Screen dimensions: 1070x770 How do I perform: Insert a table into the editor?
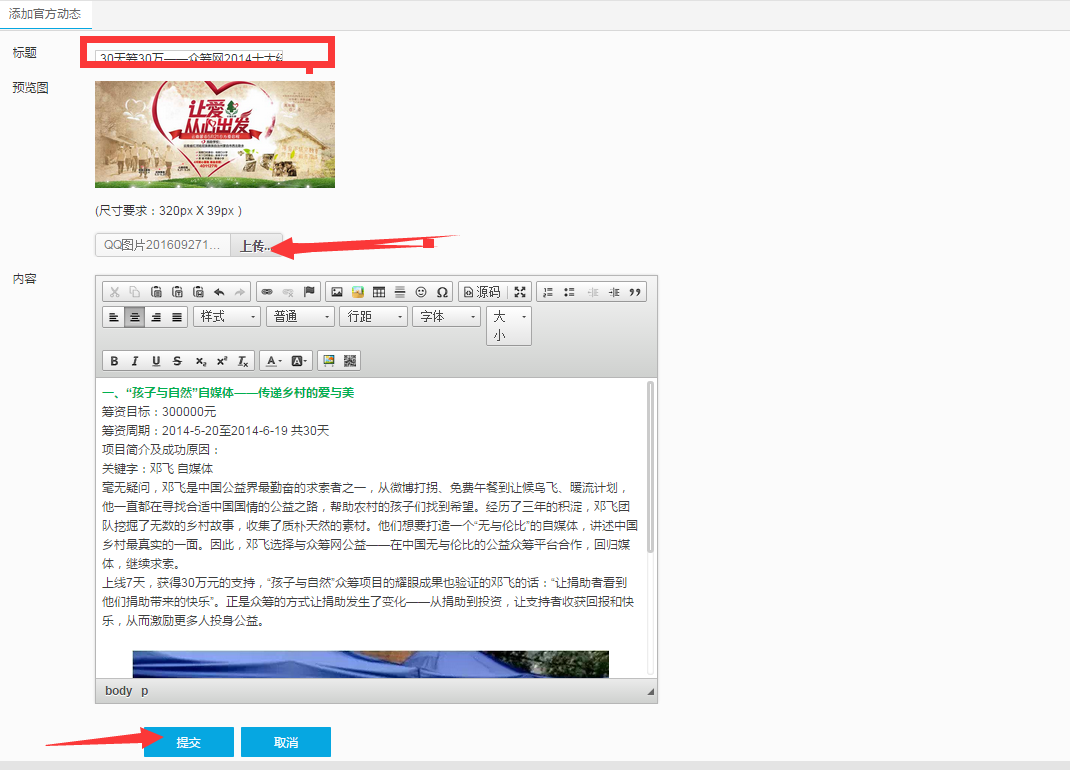379,292
